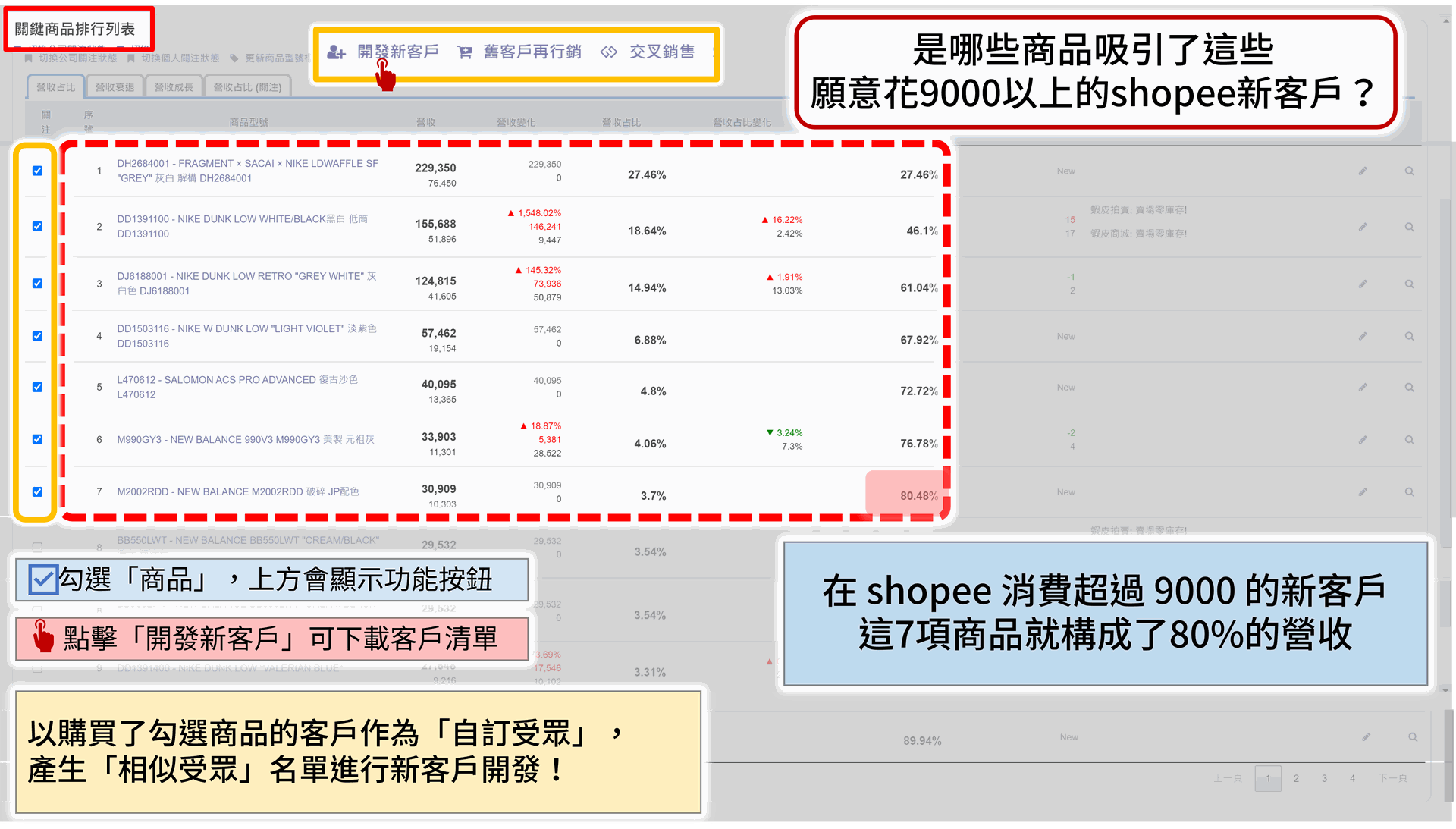Edit the DD1391100 Dunk Low White/Black row
The image size is (1456, 829).
tap(1363, 227)
